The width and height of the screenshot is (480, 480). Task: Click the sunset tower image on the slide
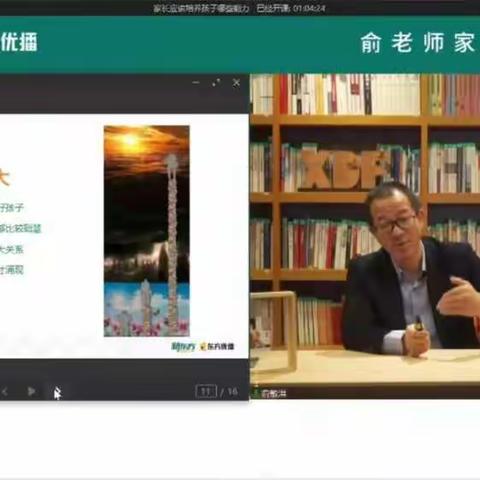(x=147, y=231)
